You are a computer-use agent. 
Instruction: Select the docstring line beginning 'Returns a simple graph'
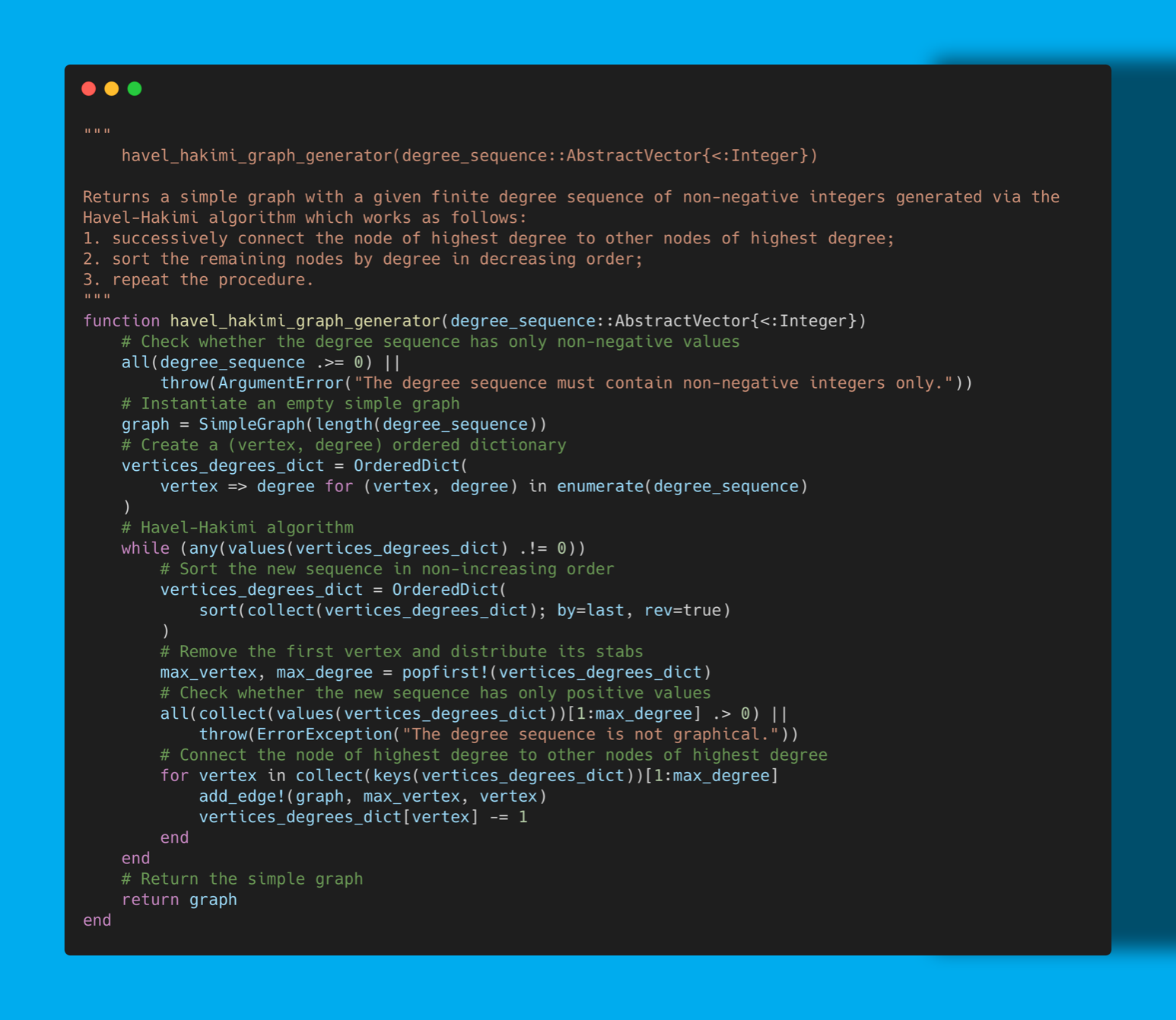[571, 197]
